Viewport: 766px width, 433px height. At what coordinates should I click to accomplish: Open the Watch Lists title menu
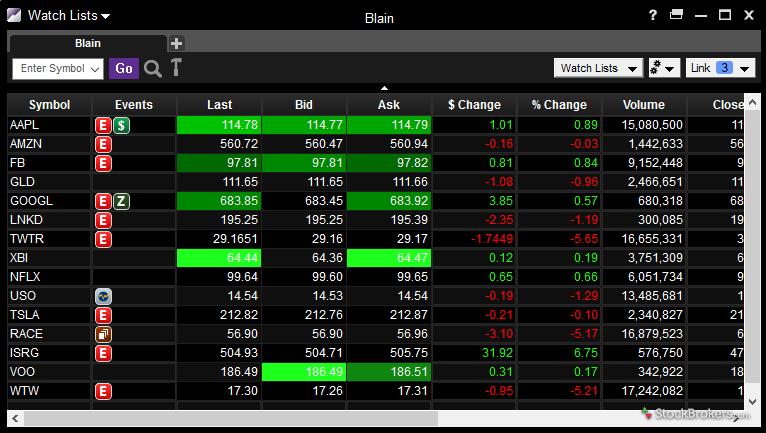coord(68,16)
